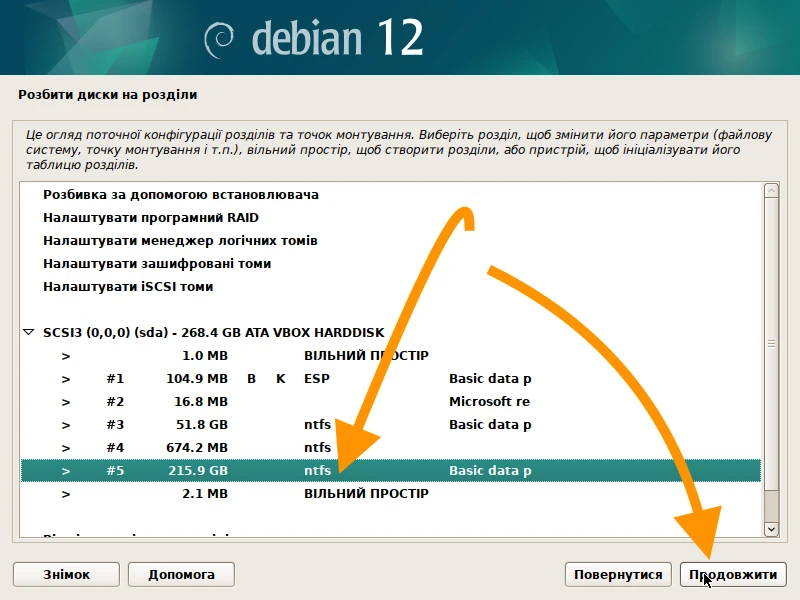
Task: Click the partition list scrollbar thumb
Action: coord(771,344)
